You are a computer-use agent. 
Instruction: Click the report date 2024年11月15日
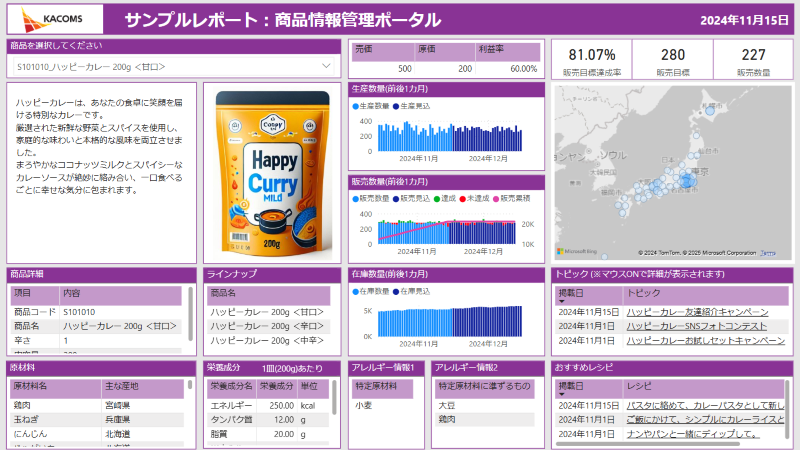pyautogui.click(x=744, y=20)
